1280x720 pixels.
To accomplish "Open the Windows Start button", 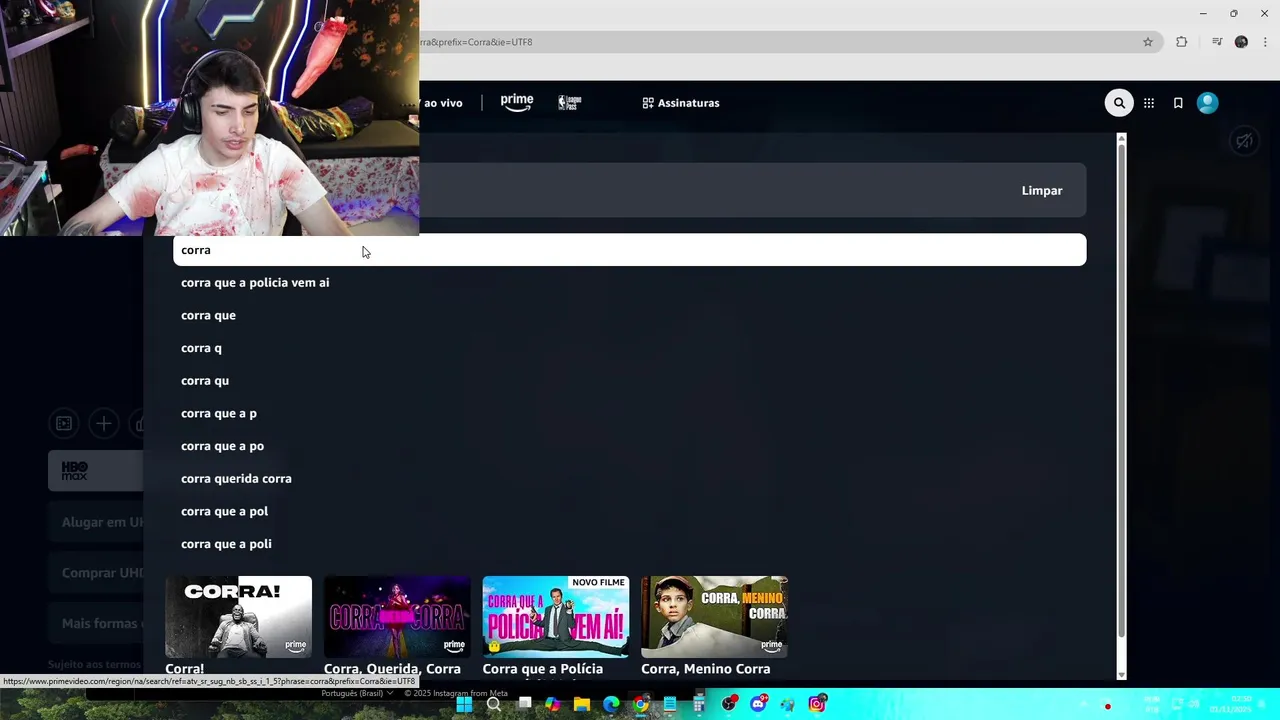I will coord(464,704).
